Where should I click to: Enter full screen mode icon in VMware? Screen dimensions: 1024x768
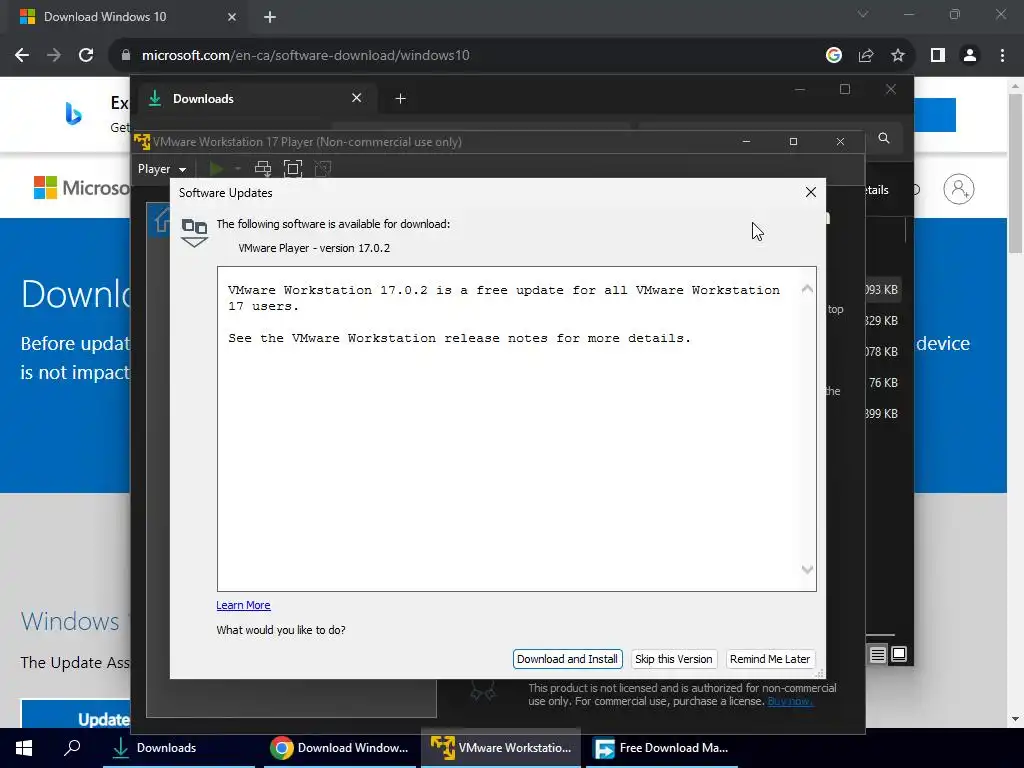[x=293, y=169]
